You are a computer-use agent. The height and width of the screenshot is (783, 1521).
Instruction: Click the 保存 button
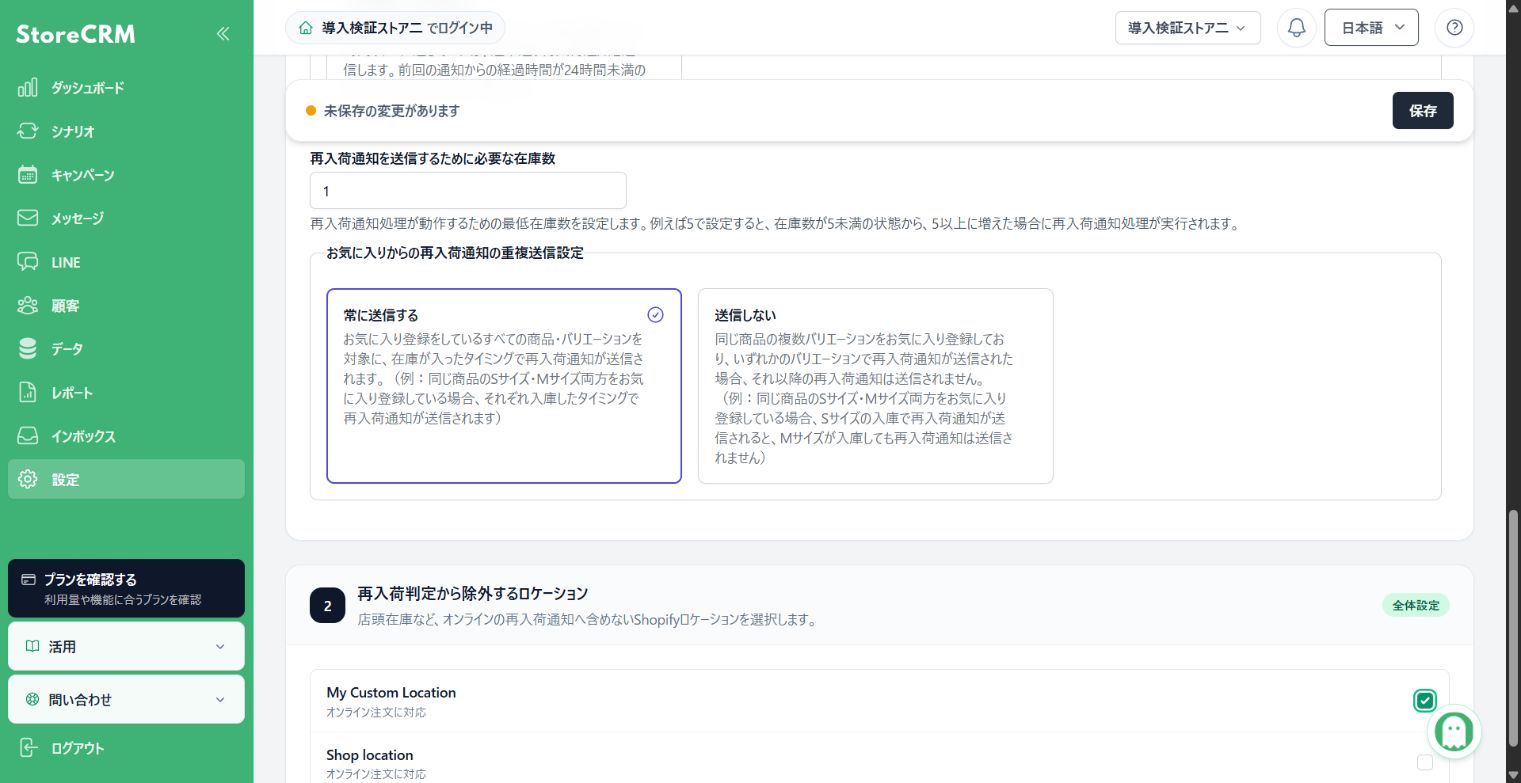(1423, 110)
